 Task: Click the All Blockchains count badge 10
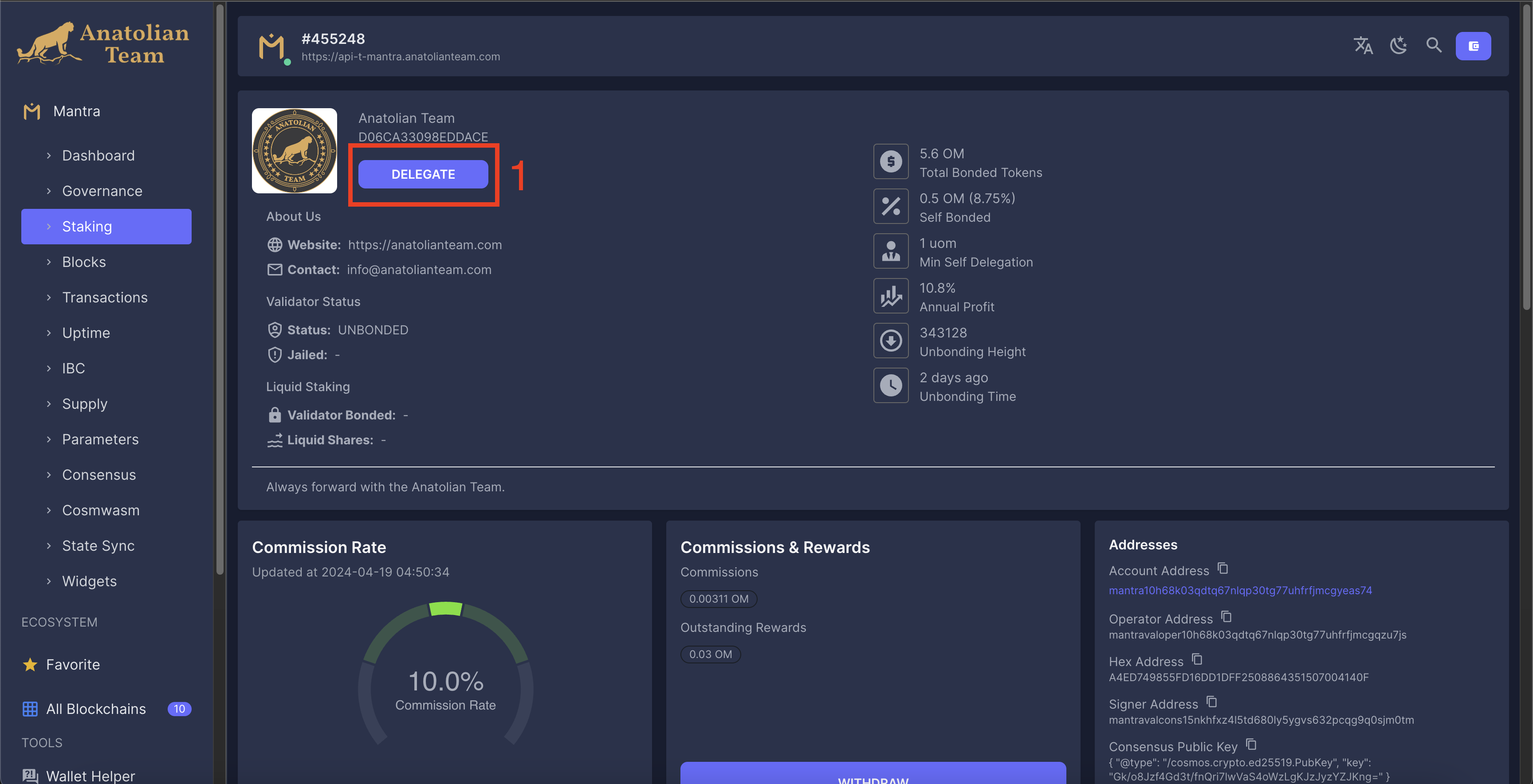click(x=179, y=709)
